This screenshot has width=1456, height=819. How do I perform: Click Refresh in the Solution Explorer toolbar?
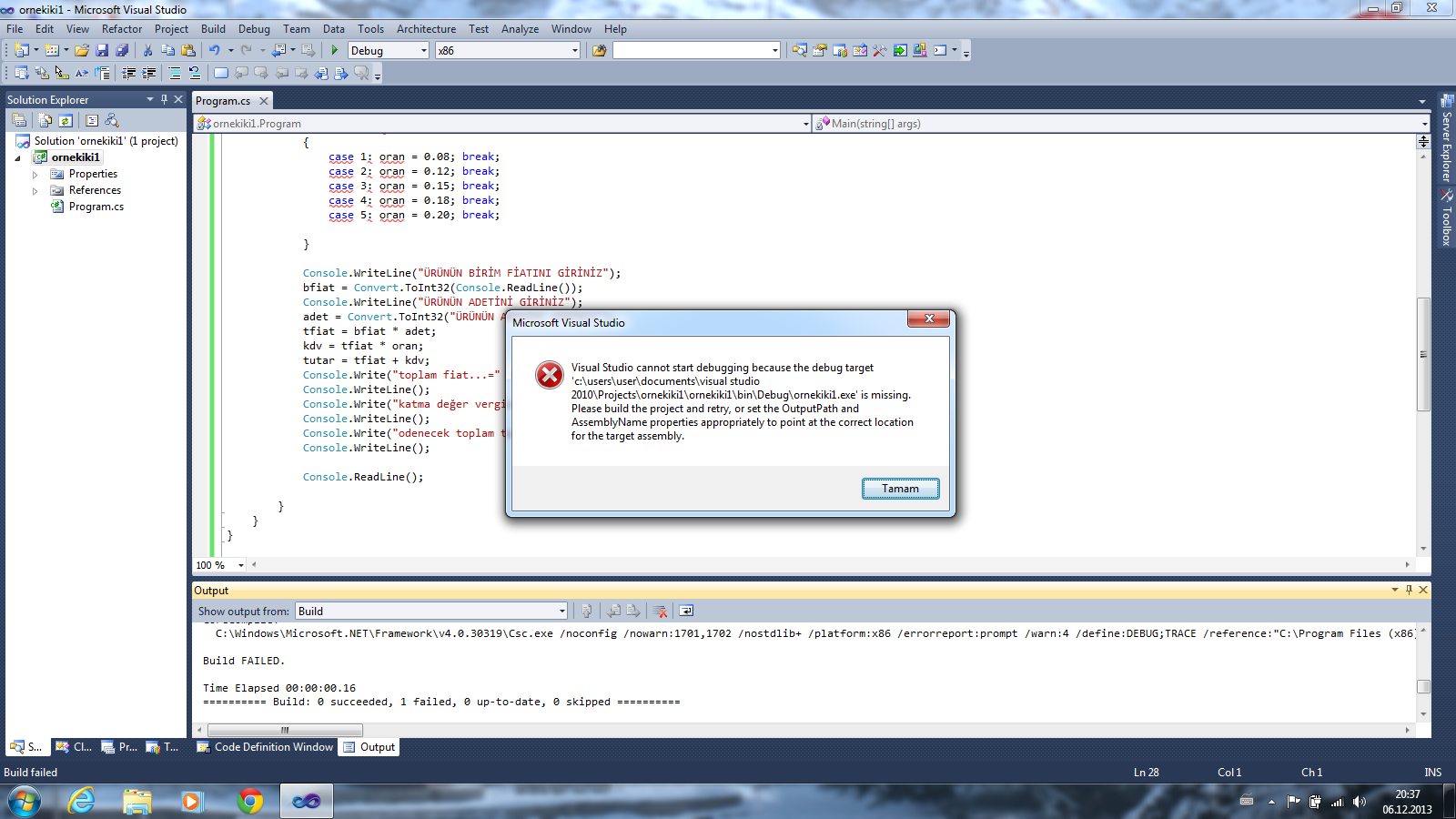click(66, 120)
